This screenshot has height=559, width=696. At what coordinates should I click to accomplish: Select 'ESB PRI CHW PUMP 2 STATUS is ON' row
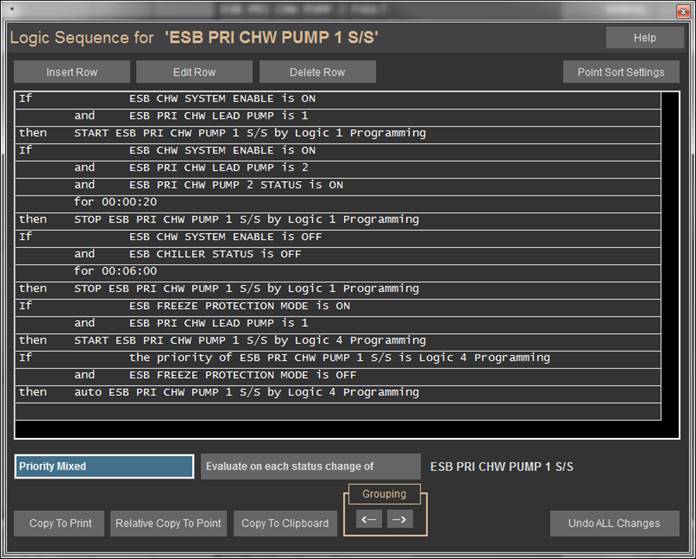click(x=236, y=185)
